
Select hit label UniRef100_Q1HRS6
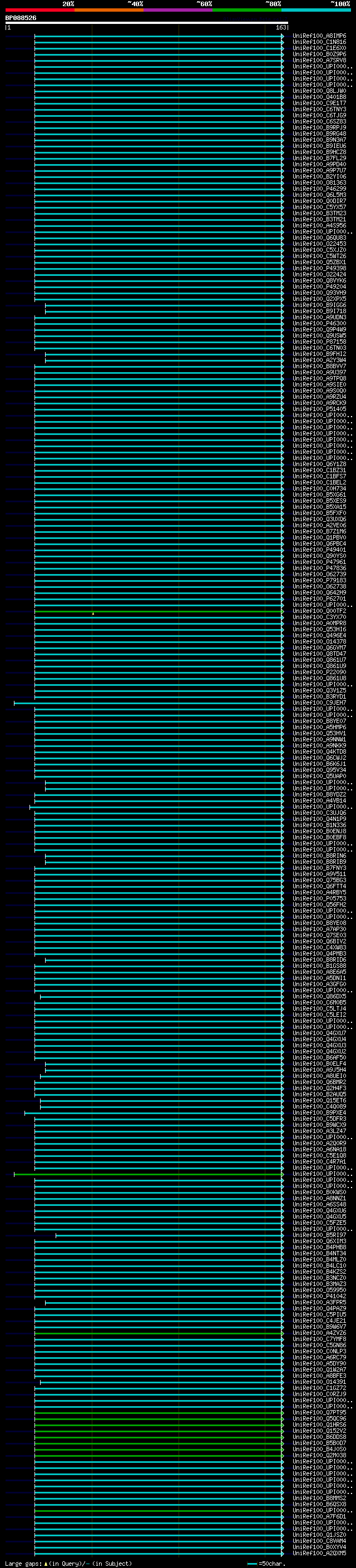coord(319,1424)
